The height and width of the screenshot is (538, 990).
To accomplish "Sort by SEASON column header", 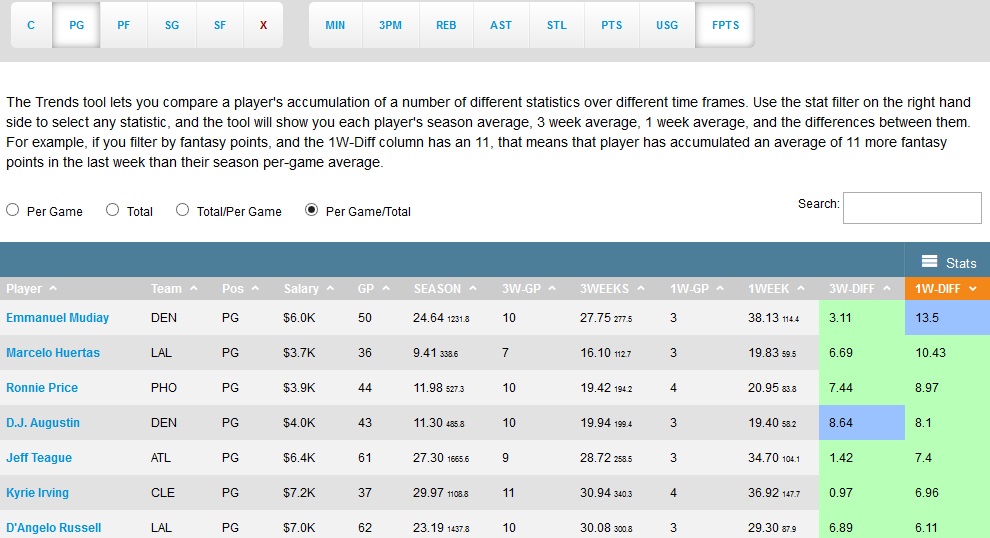I will (445, 289).
